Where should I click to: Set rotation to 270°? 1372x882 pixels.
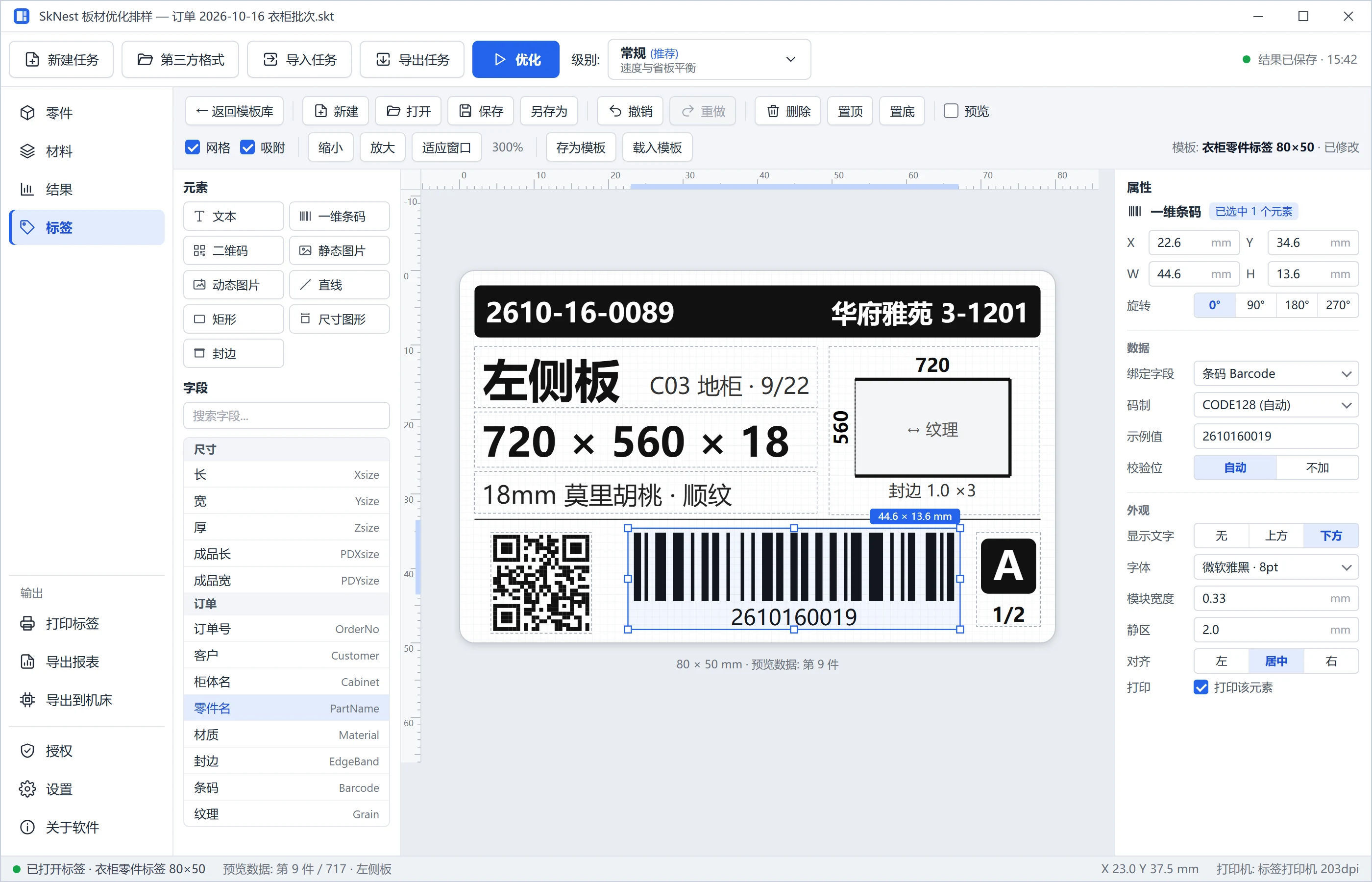point(1338,305)
